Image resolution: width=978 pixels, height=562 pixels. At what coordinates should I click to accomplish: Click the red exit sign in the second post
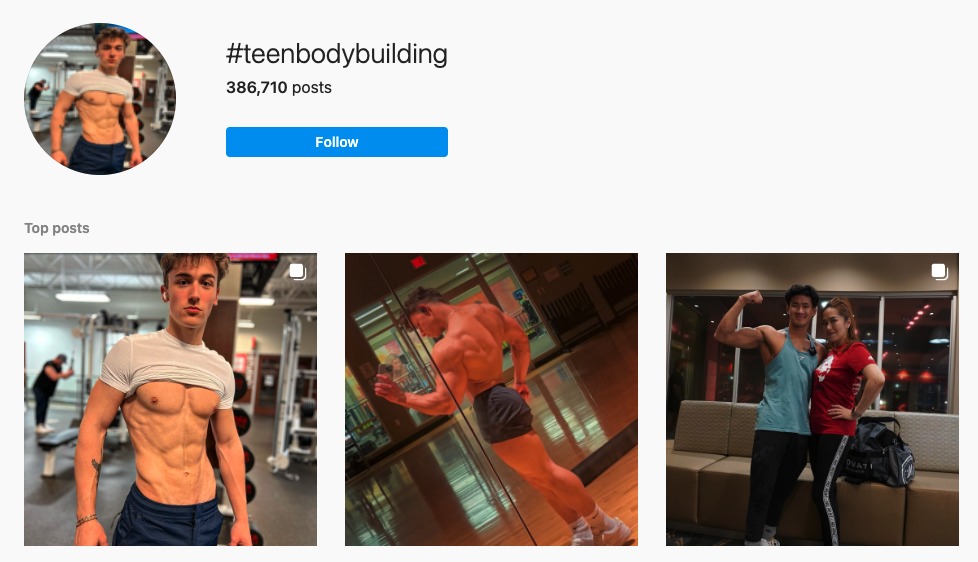point(418,262)
